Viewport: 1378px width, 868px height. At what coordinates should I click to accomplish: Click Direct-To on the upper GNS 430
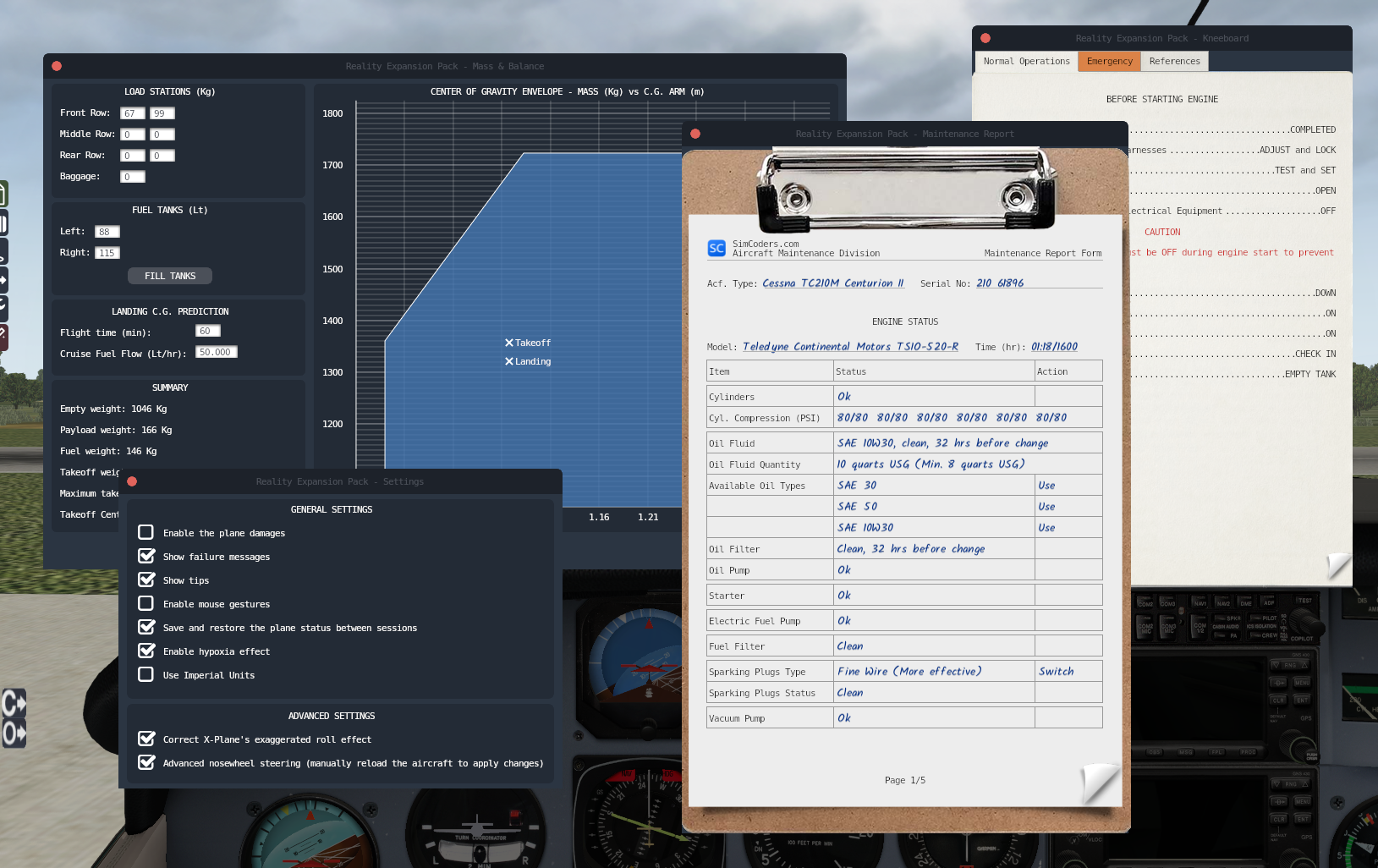coord(1278,683)
